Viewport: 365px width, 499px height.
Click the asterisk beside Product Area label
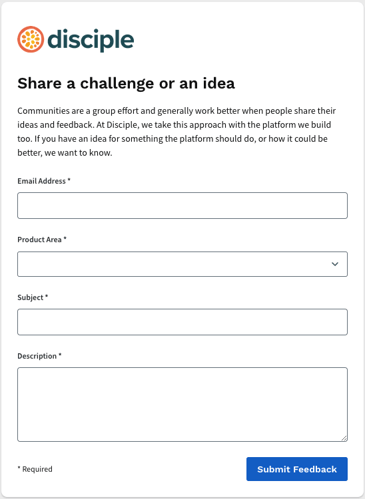[65, 239]
